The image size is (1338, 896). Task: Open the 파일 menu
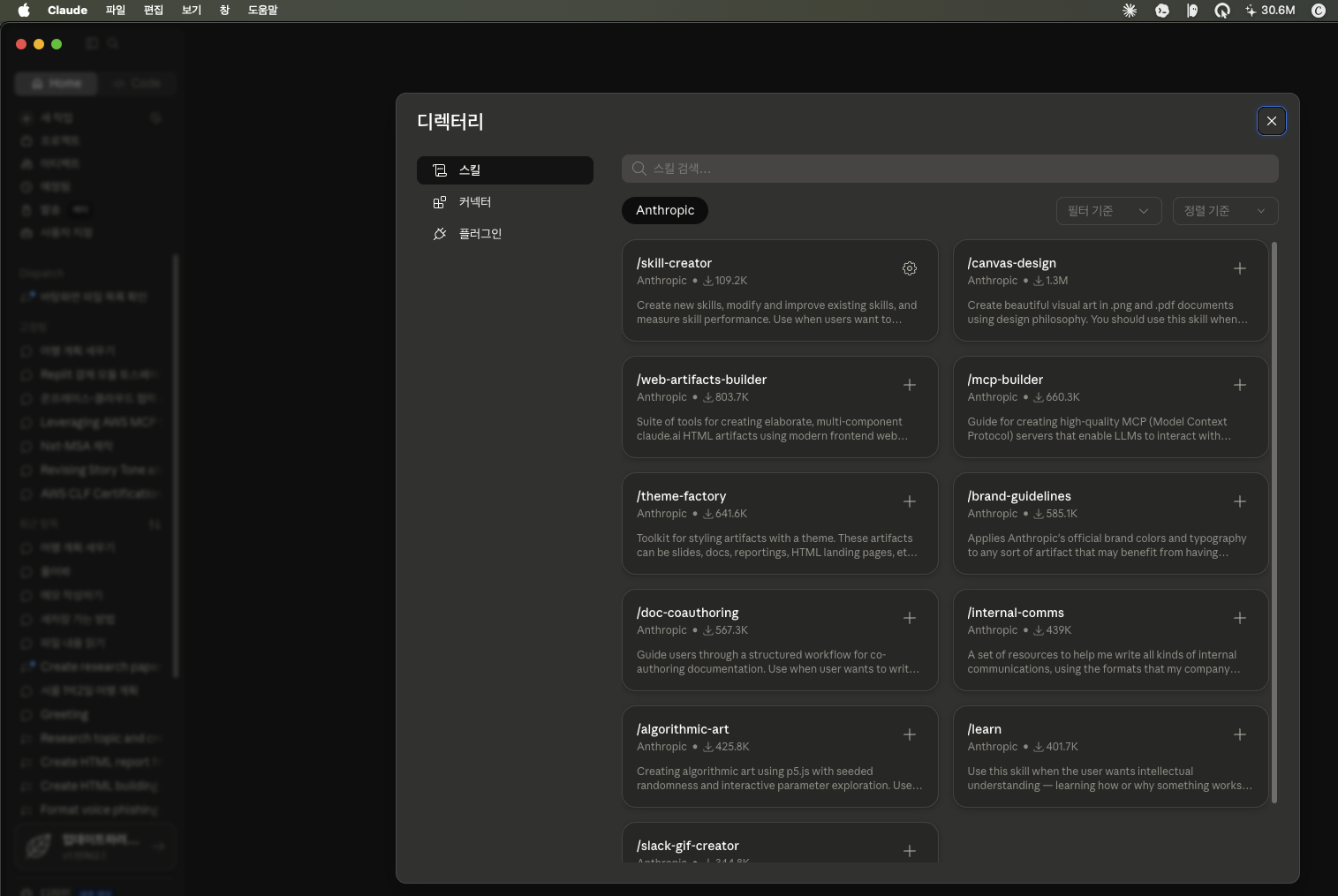(x=116, y=10)
